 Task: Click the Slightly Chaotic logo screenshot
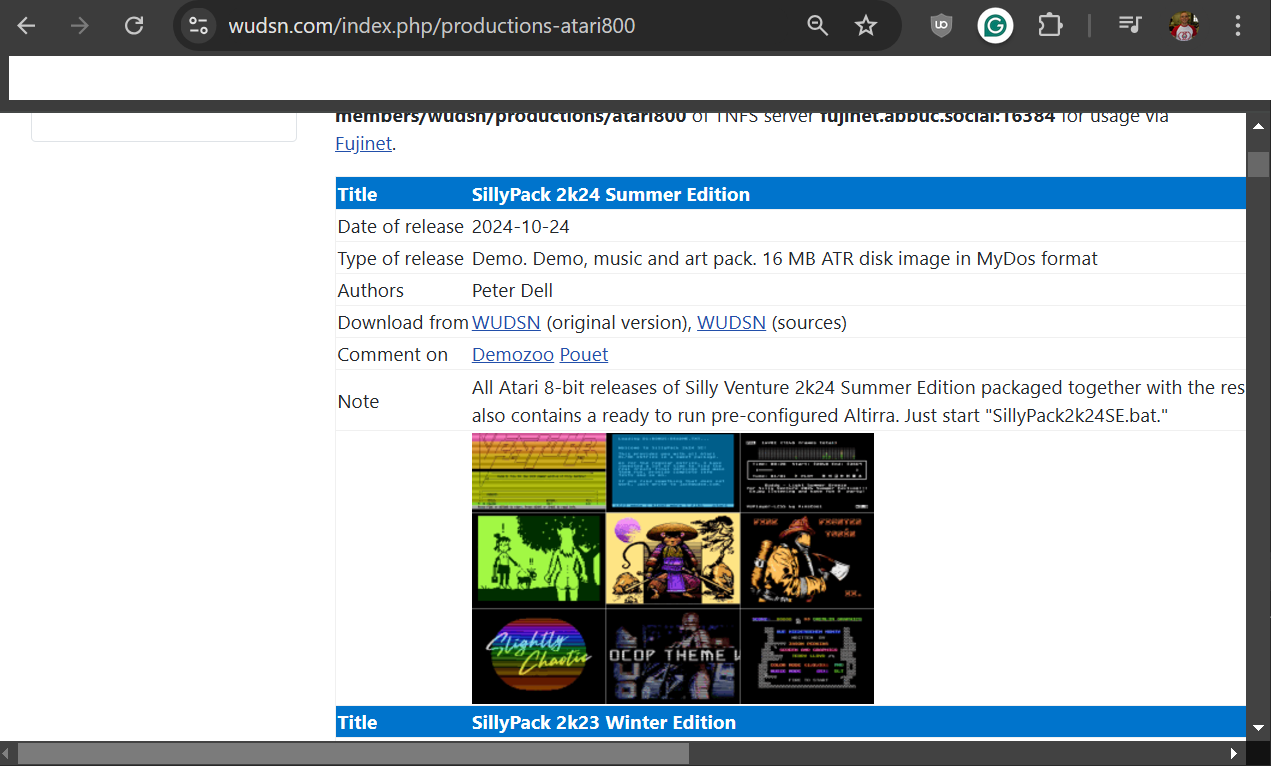point(539,656)
